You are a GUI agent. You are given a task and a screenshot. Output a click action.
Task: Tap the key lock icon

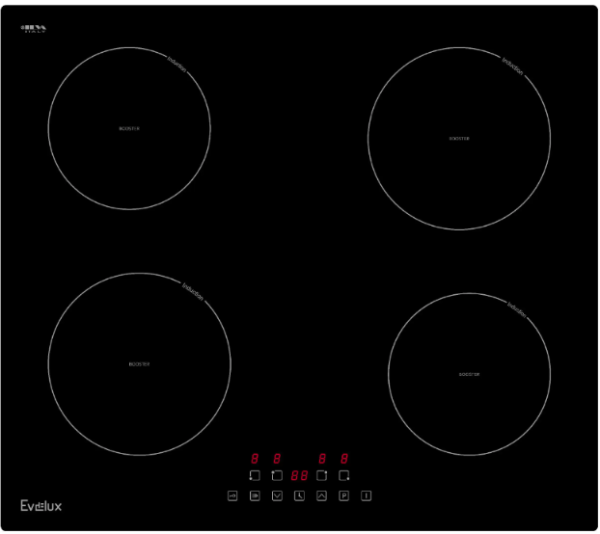click(x=232, y=495)
